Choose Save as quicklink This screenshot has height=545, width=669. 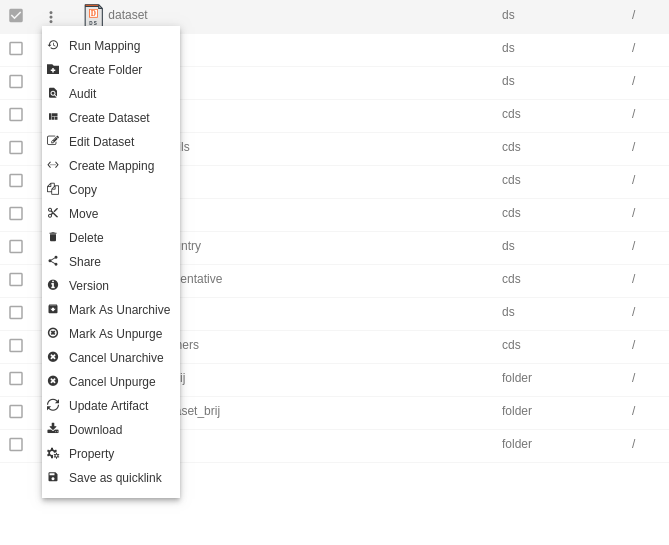pyautogui.click(x=115, y=478)
